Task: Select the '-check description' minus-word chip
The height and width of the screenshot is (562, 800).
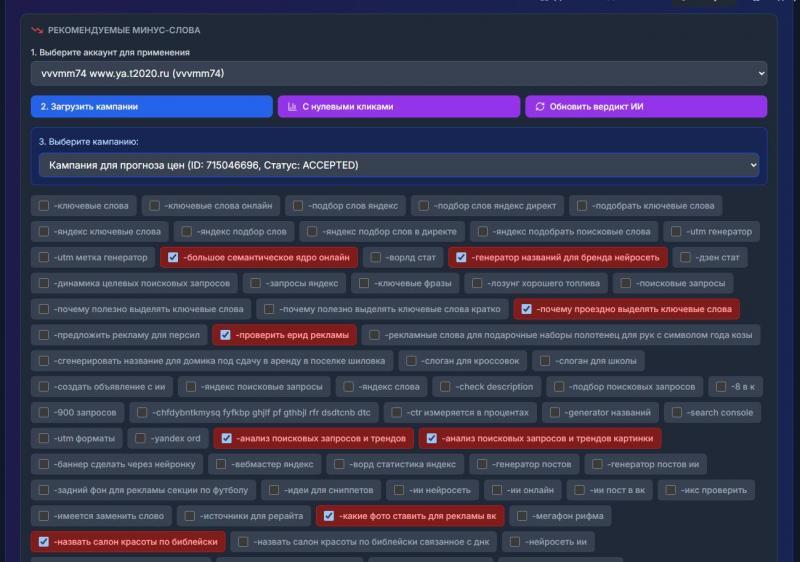Action: tap(487, 387)
